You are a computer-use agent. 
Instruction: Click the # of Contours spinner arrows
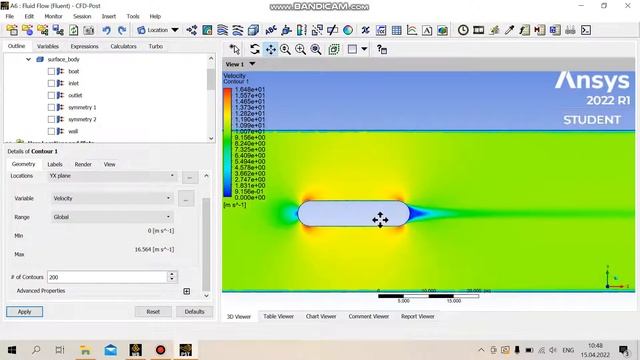click(x=172, y=277)
